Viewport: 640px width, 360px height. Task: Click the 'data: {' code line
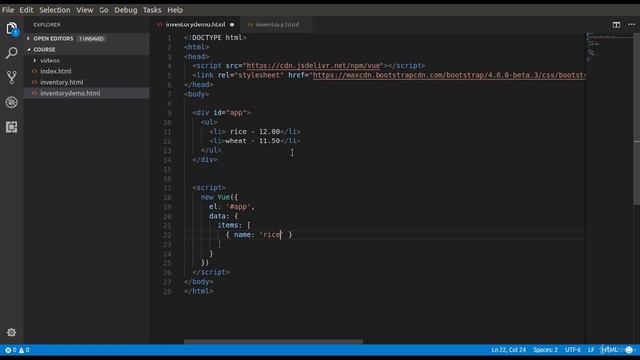click(x=223, y=216)
